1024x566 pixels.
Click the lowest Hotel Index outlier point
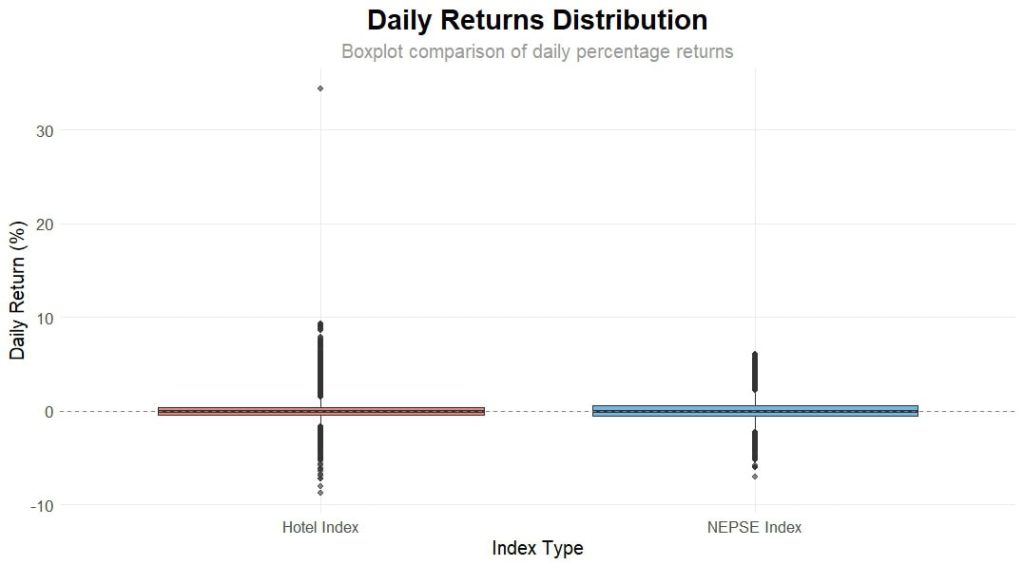coord(320,492)
